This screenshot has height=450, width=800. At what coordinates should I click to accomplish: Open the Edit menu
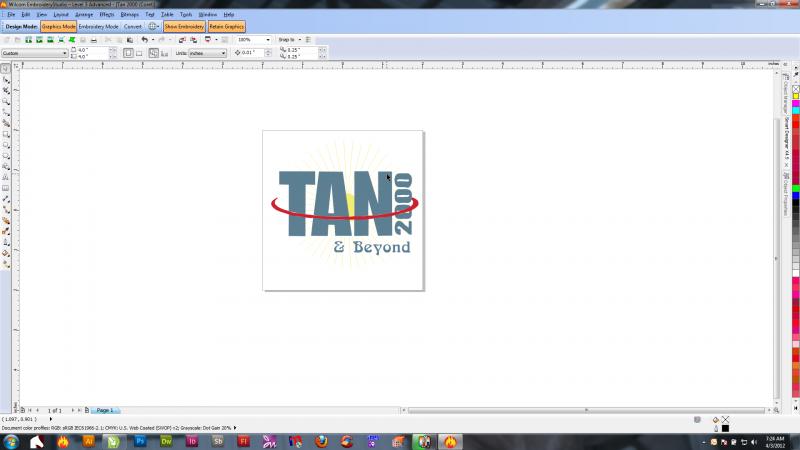pyautogui.click(x=26, y=14)
